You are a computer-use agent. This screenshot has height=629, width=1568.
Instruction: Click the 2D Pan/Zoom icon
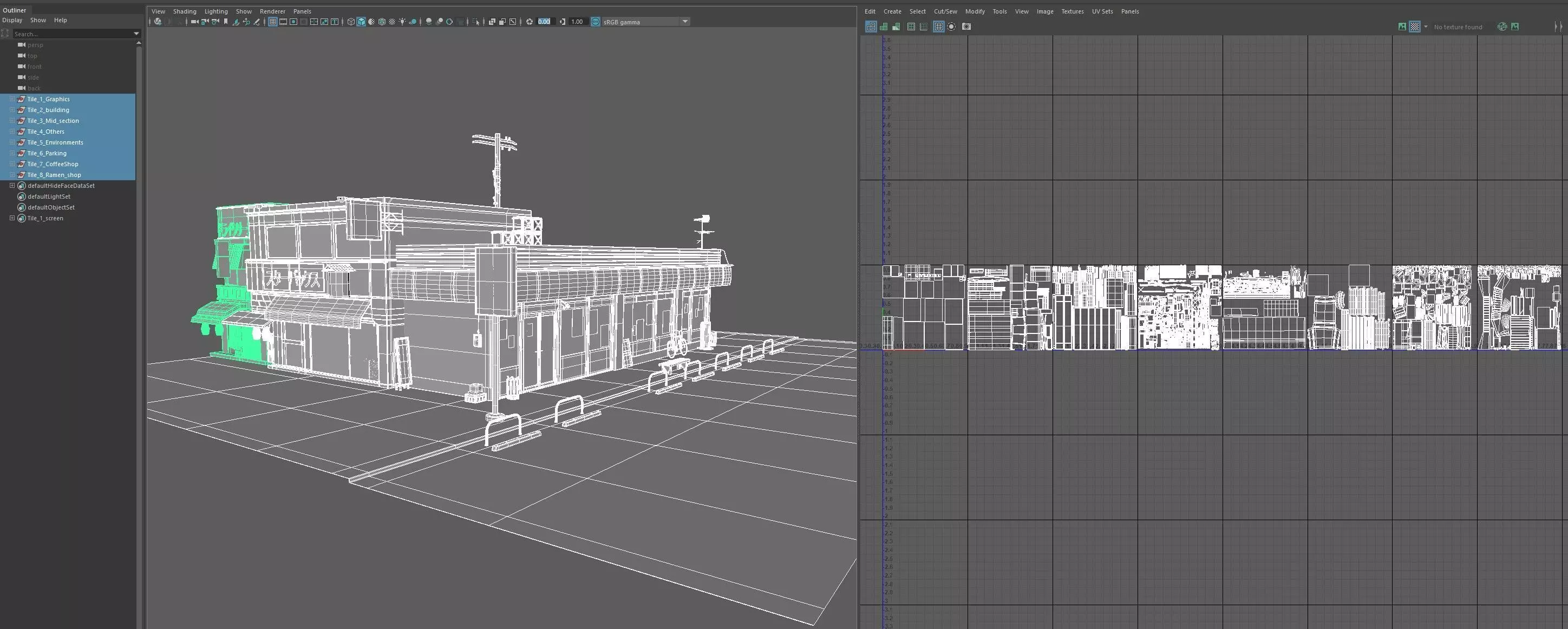click(246, 21)
